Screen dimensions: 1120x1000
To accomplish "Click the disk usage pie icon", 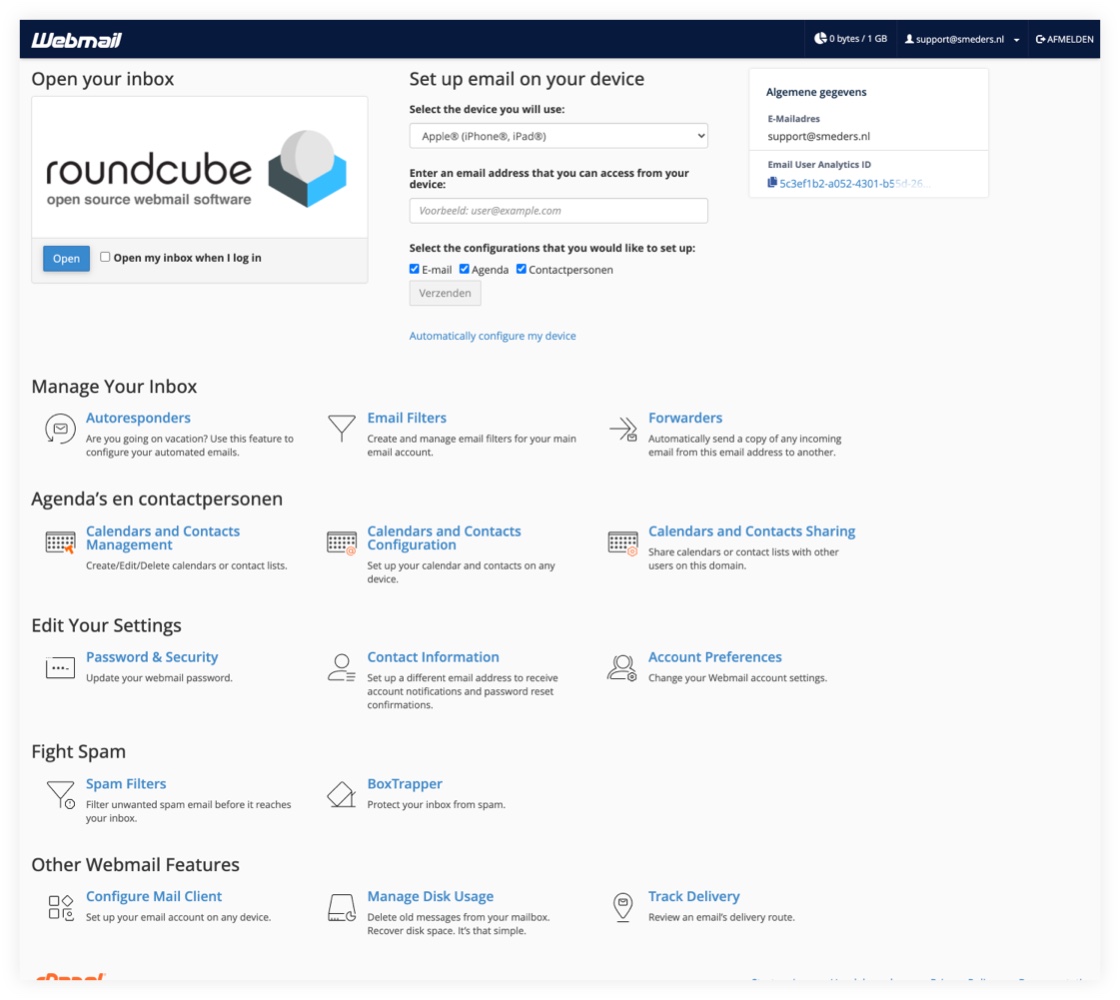I will point(820,39).
